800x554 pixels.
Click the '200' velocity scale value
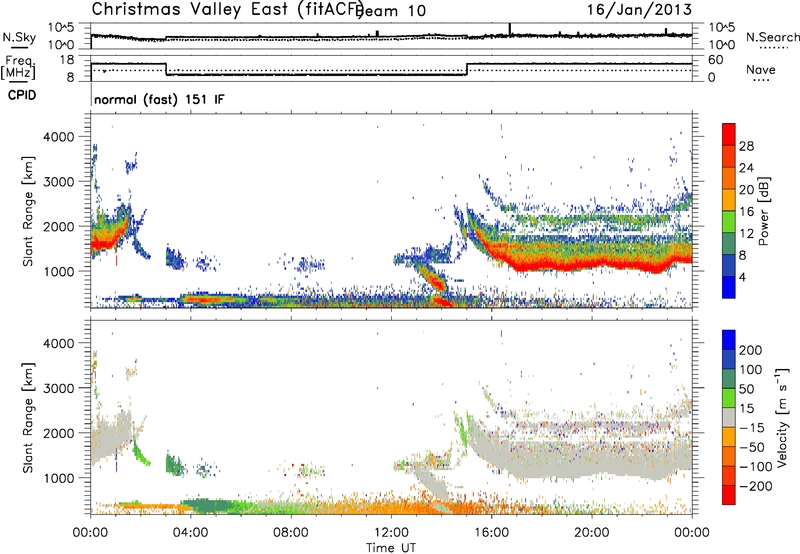click(751, 350)
